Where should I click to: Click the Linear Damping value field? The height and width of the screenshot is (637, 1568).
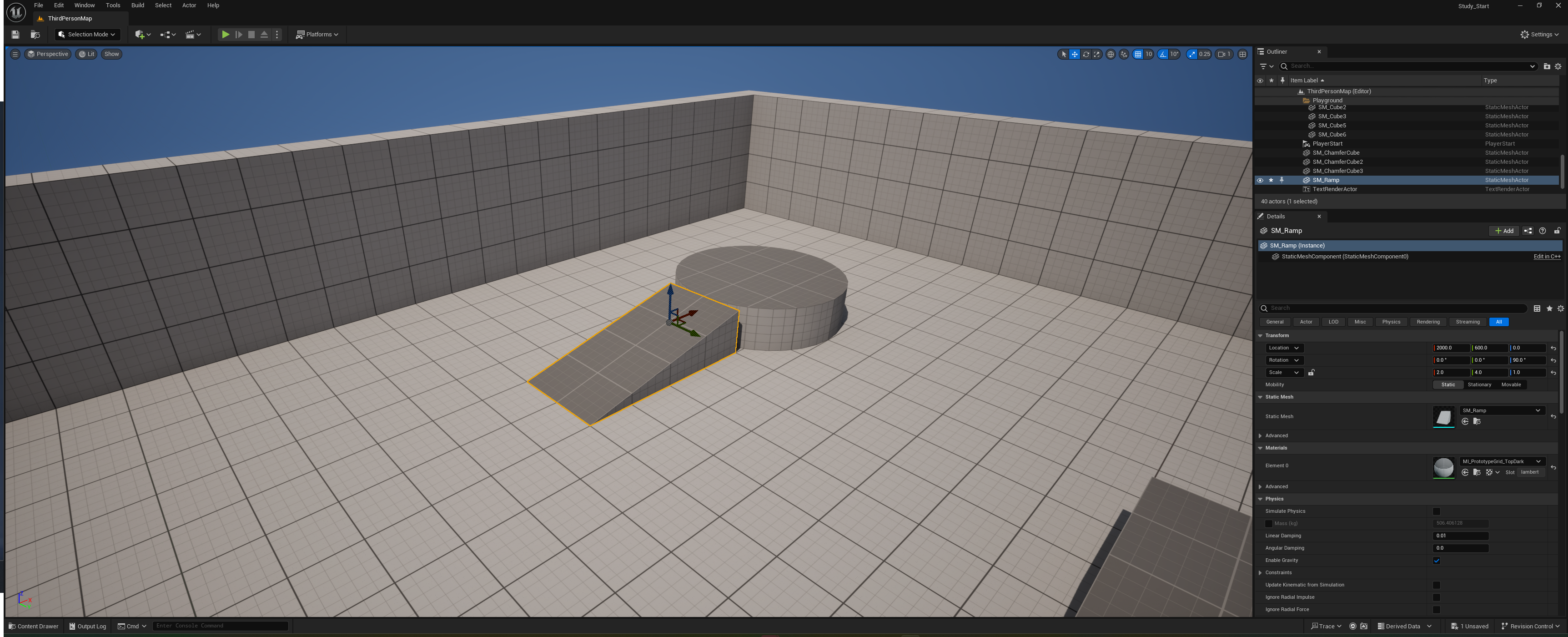(1460, 536)
